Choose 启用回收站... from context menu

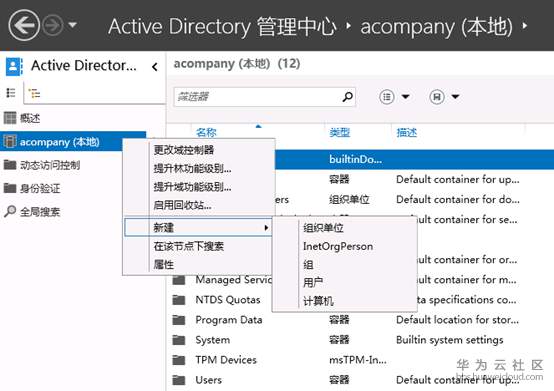point(199,205)
